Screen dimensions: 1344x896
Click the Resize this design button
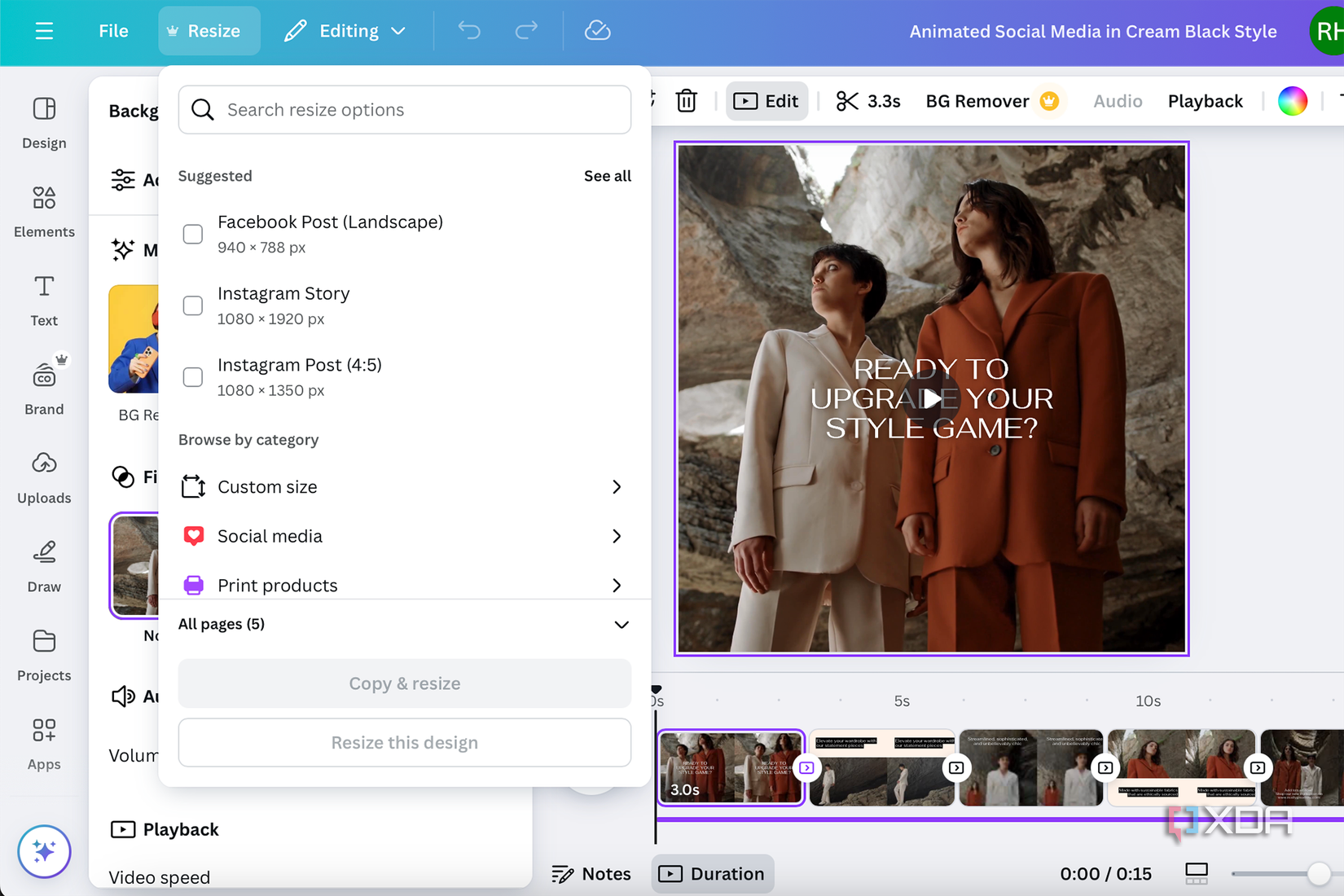point(404,742)
